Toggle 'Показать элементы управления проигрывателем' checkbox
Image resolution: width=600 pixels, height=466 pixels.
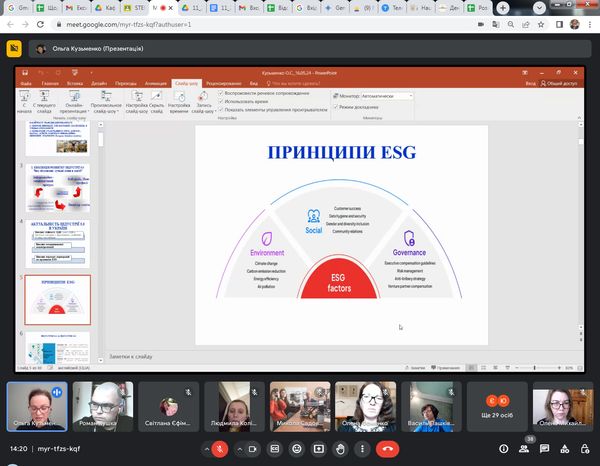coord(221,110)
